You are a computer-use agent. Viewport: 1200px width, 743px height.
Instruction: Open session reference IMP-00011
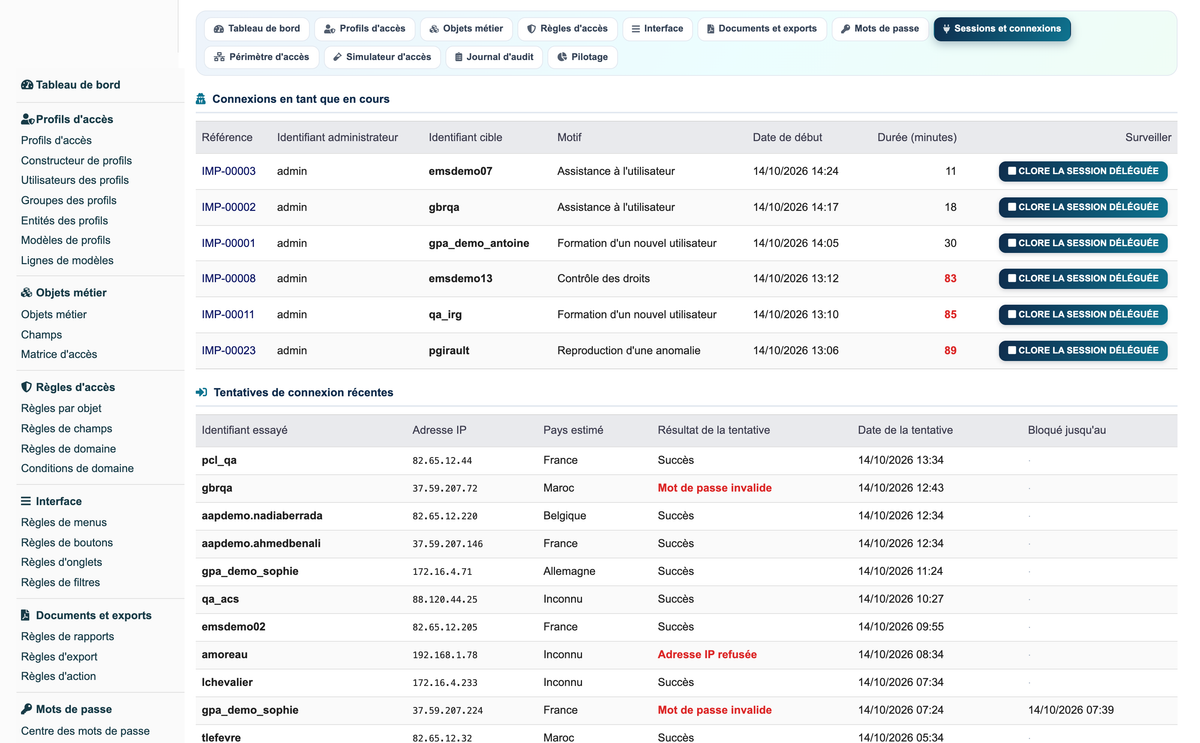pyautogui.click(x=228, y=314)
